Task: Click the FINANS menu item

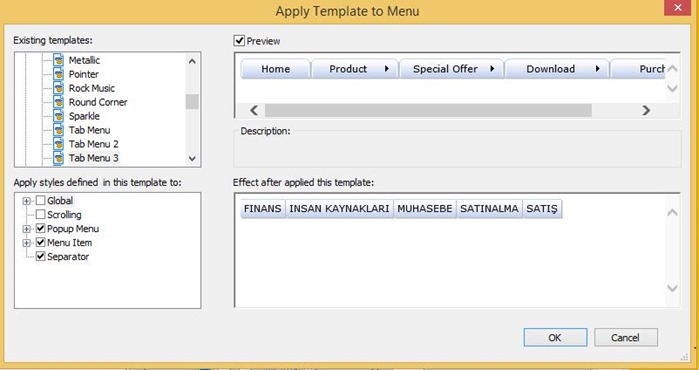Action: [263, 209]
